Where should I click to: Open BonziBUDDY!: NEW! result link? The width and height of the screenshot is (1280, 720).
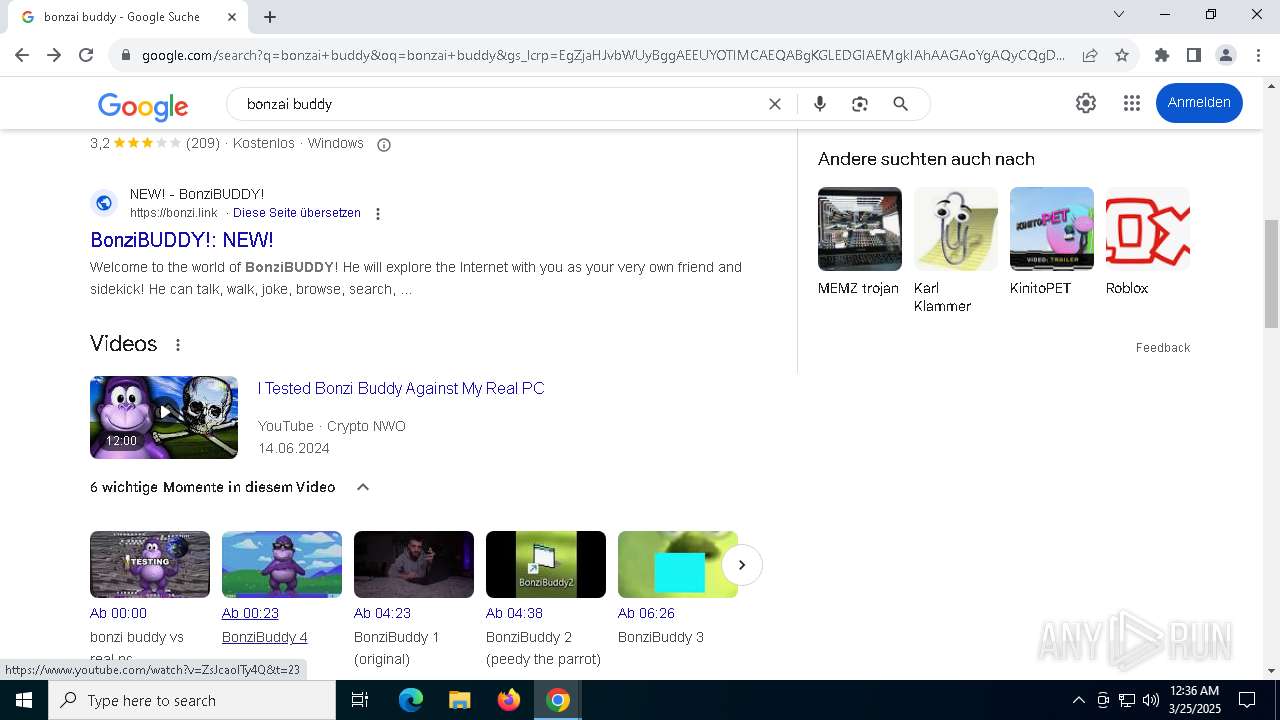pos(182,240)
